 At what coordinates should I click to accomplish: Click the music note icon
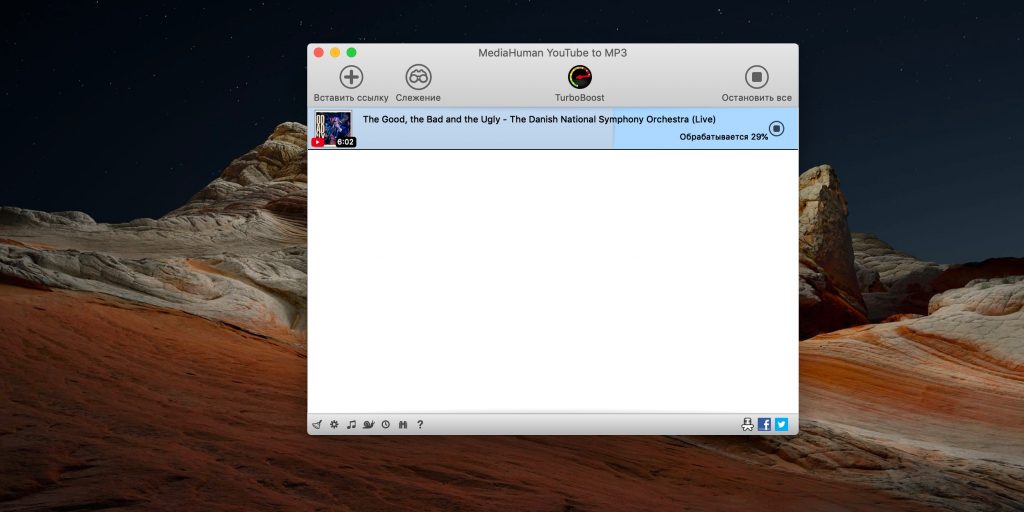tap(351, 424)
